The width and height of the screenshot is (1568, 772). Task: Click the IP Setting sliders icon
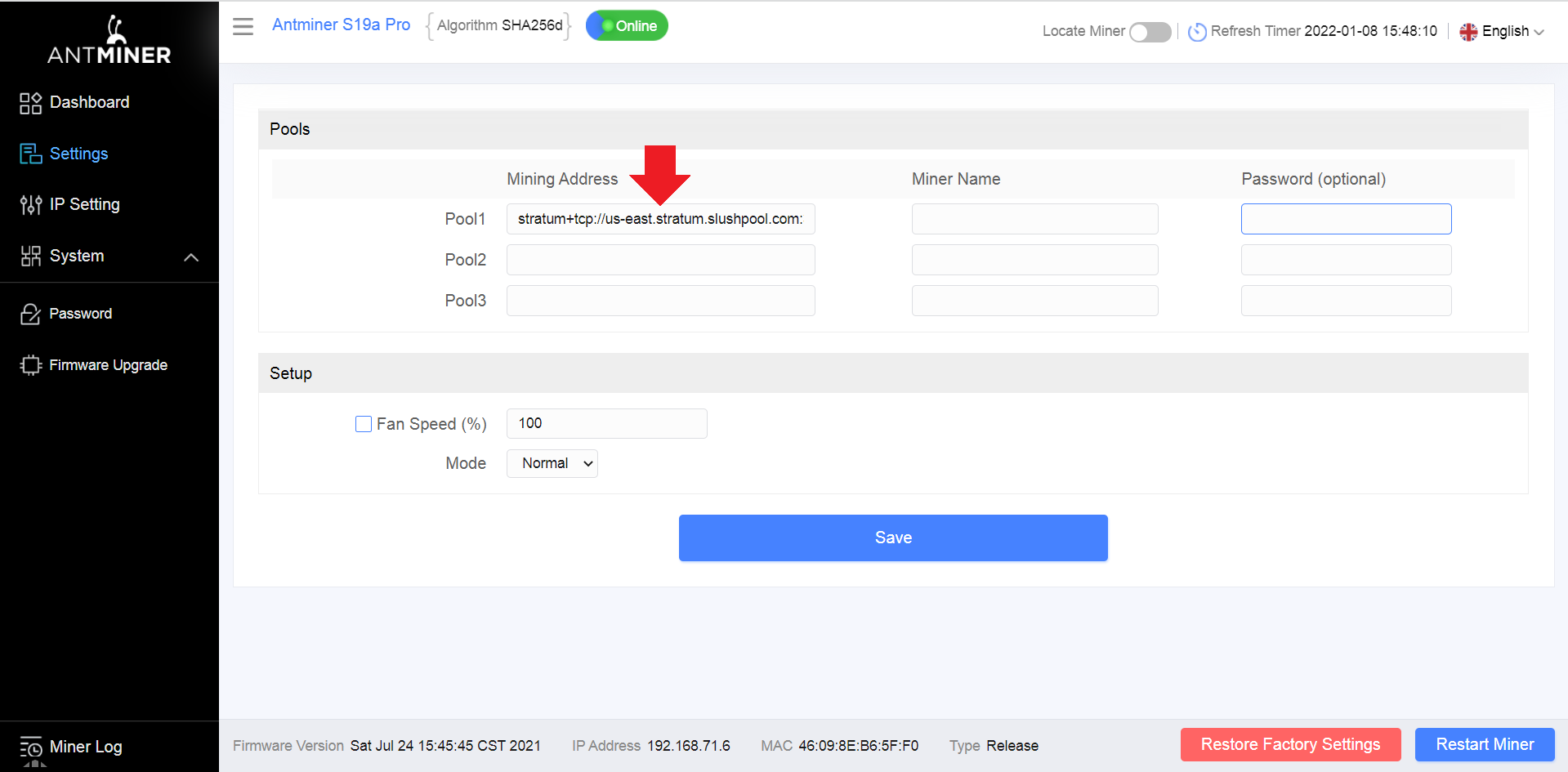(x=30, y=205)
